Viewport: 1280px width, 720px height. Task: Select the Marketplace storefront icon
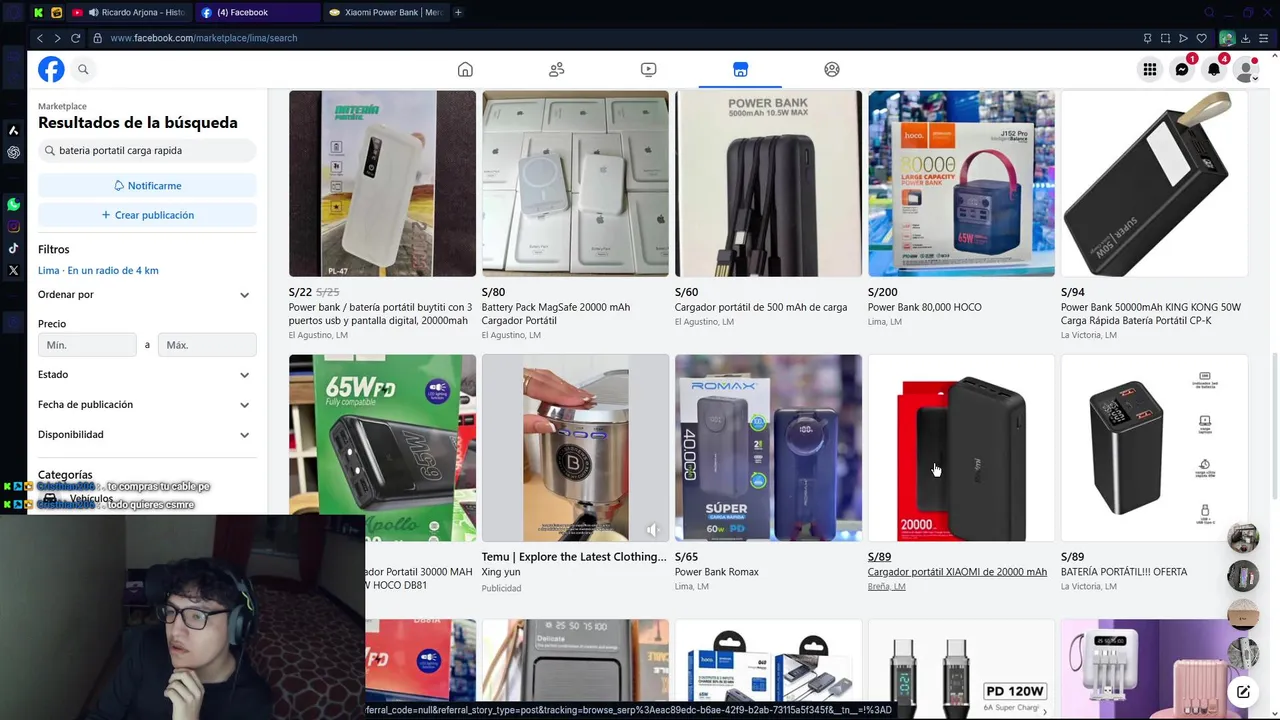(740, 69)
